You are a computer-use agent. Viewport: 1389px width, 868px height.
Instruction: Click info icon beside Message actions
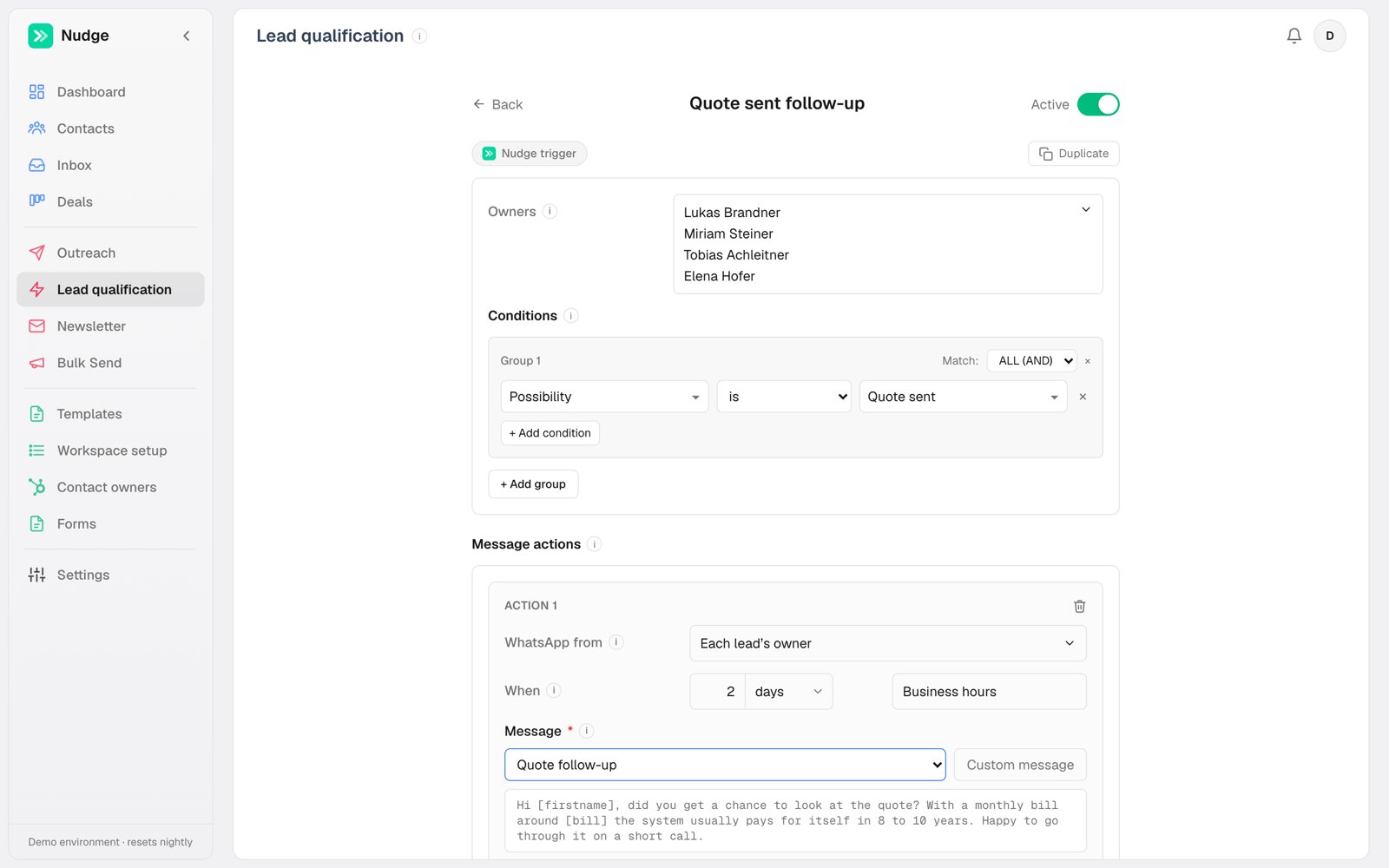click(x=595, y=544)
